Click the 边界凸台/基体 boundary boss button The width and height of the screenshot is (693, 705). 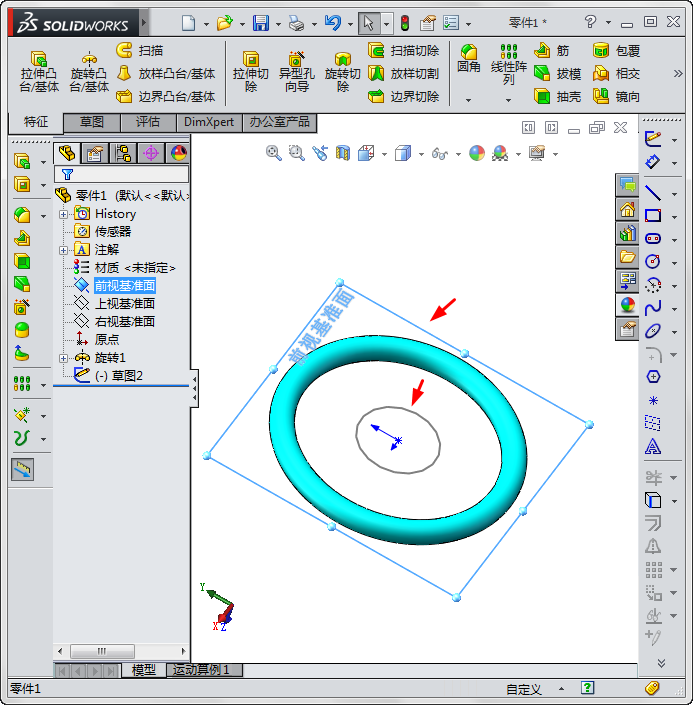click(x=165, y=97)
